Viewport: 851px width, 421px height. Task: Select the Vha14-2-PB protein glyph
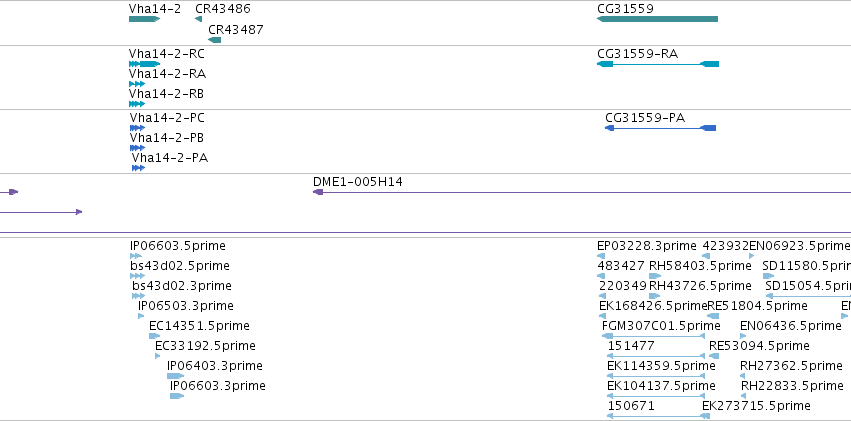pyautogui.click(x=137, y=148)
